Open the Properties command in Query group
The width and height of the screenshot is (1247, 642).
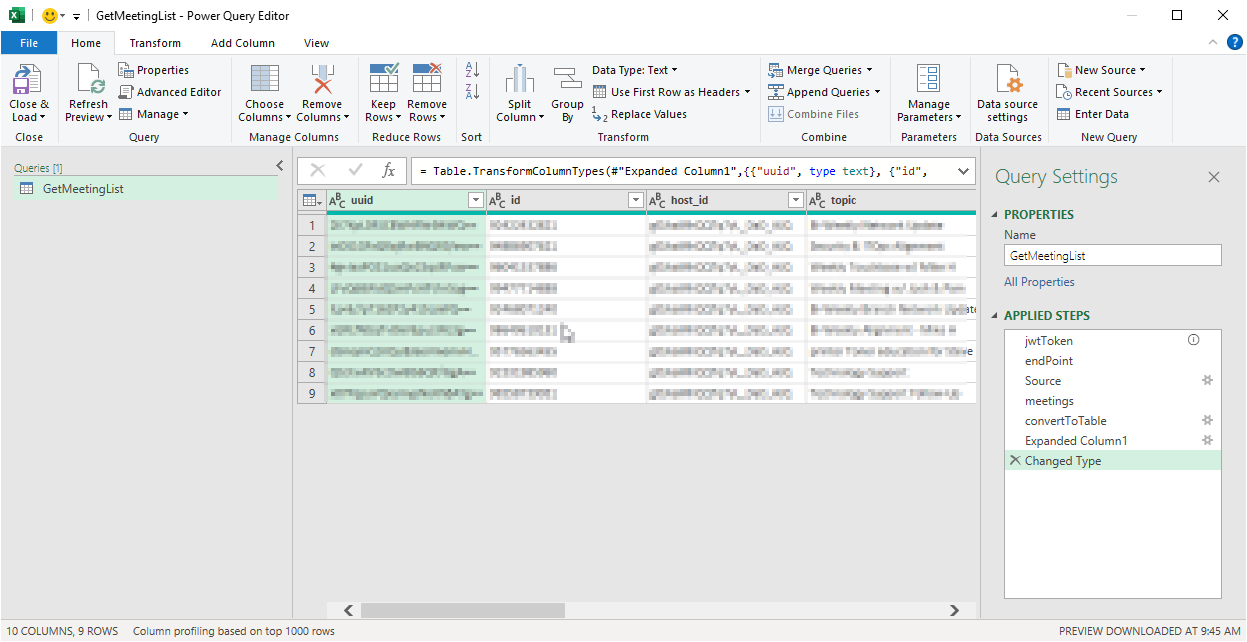(154, 70)
